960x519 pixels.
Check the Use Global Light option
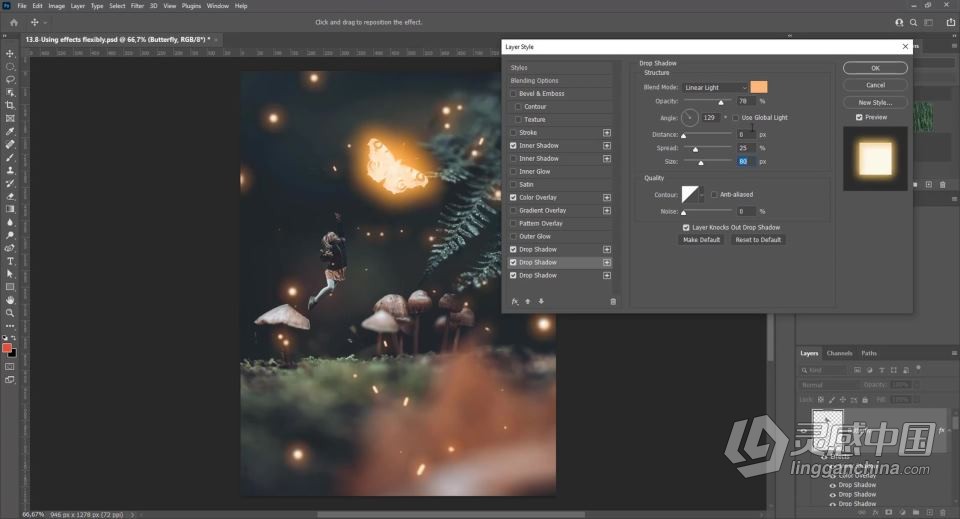pyautogui.click(x=735, y=118)
